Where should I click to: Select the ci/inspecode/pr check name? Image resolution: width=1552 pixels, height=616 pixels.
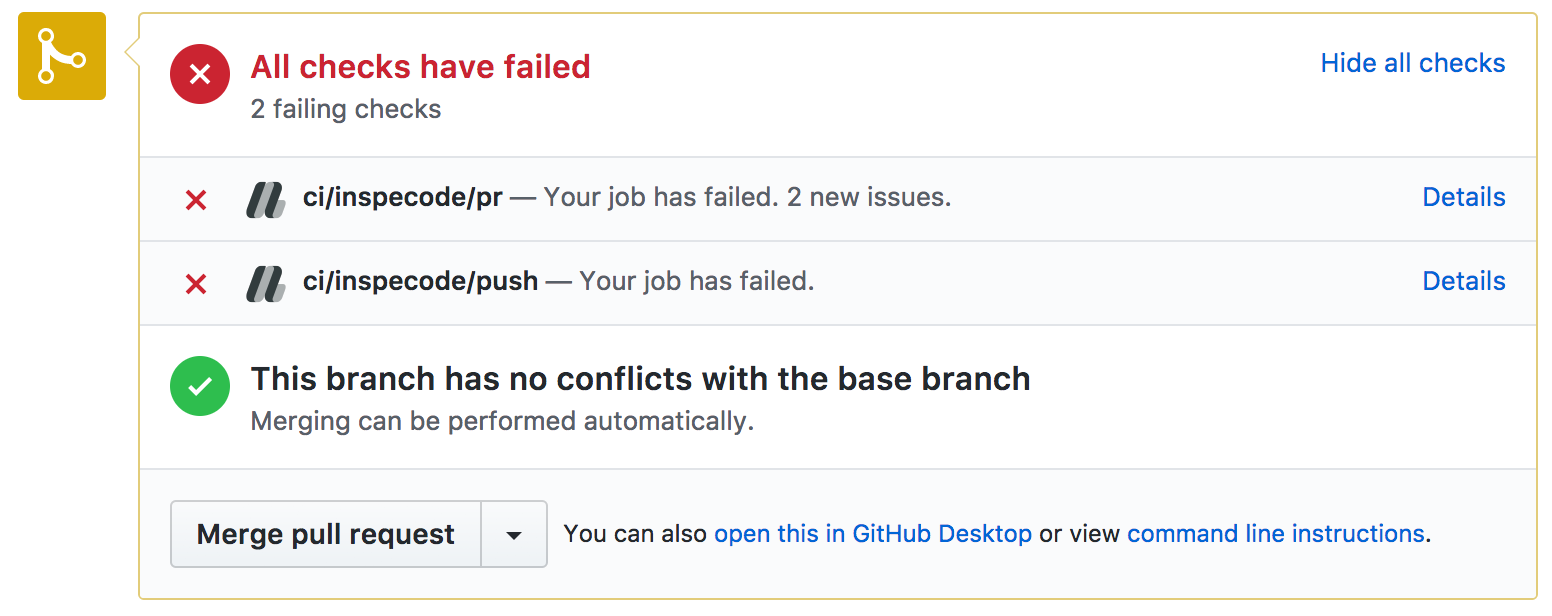click(402, 198)
